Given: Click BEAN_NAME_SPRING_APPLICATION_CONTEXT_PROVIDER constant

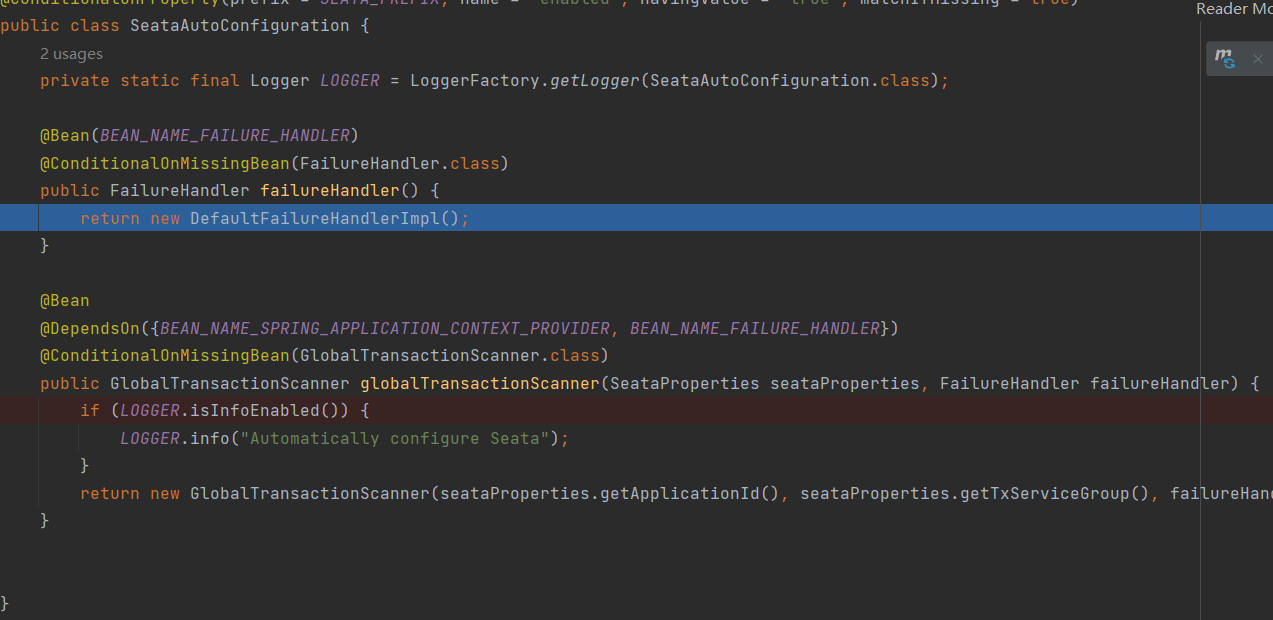Looking at the screenshot, I should 385,328.
